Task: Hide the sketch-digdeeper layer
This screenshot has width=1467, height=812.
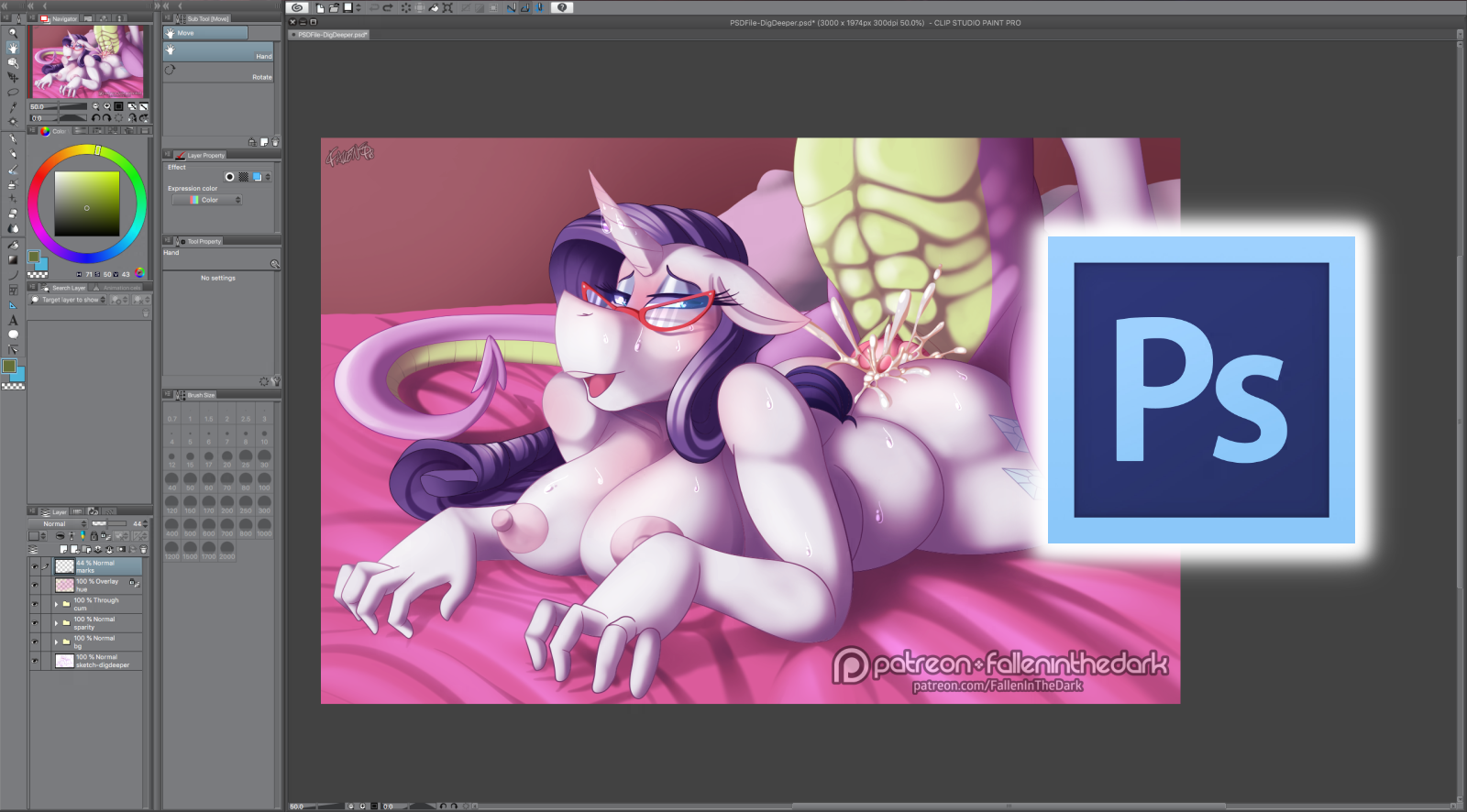Action: [35, 661]
